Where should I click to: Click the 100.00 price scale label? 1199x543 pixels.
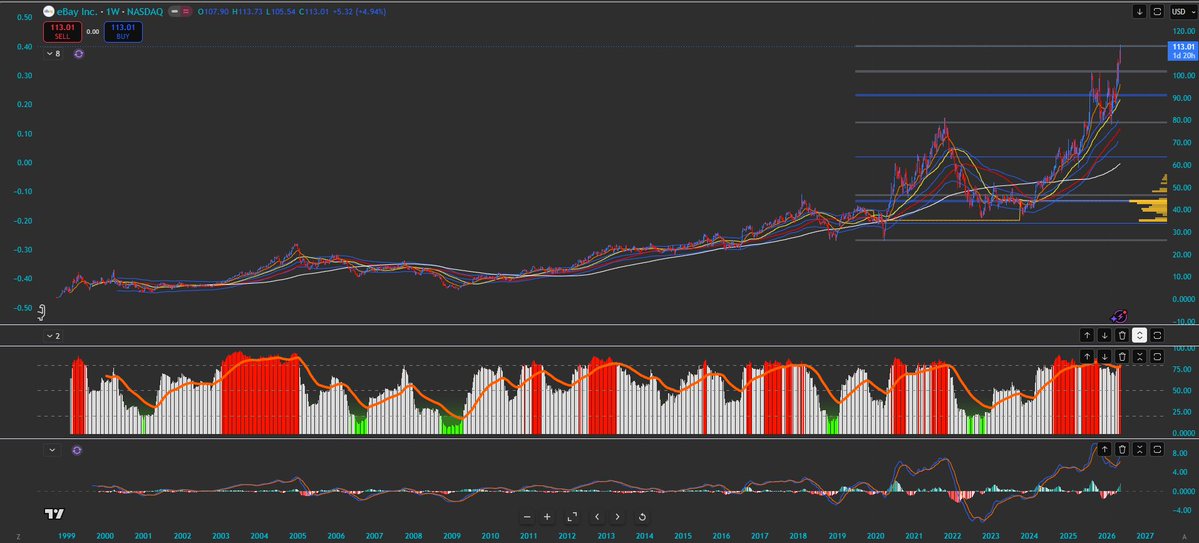tap(1182, 76)
